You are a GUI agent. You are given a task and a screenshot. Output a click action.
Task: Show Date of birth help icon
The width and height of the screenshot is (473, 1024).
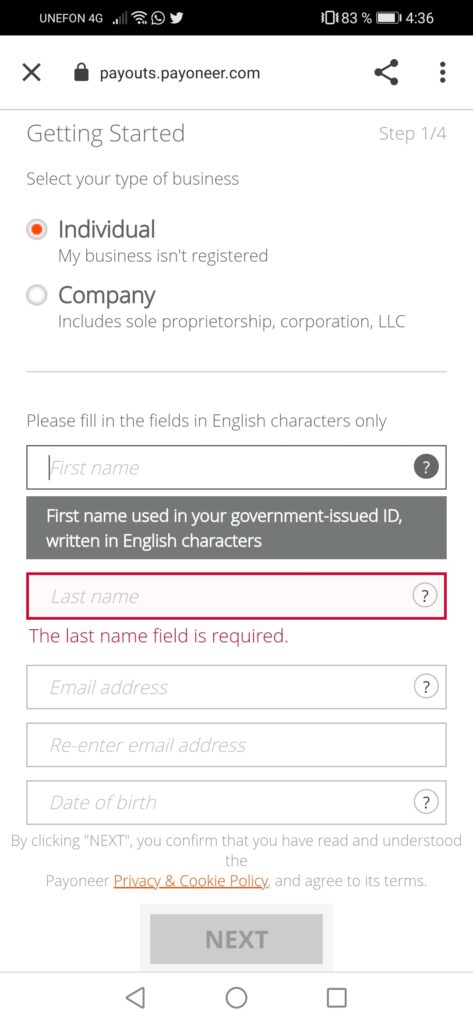(x=426, y=802)
